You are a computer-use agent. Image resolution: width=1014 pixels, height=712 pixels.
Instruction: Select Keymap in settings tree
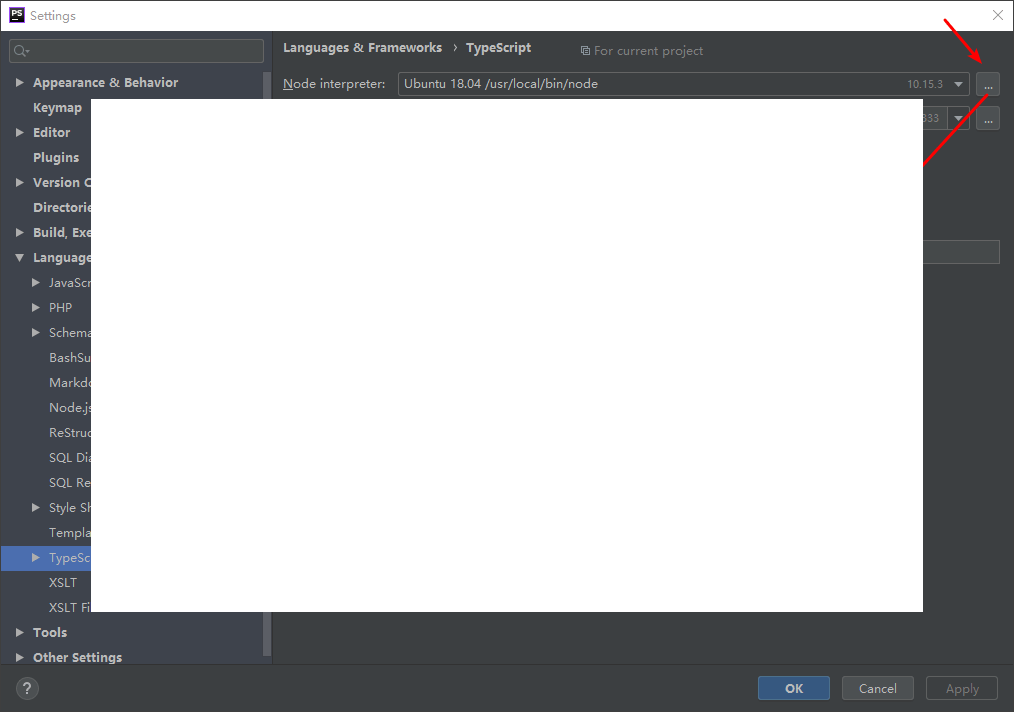coord(58,108)
